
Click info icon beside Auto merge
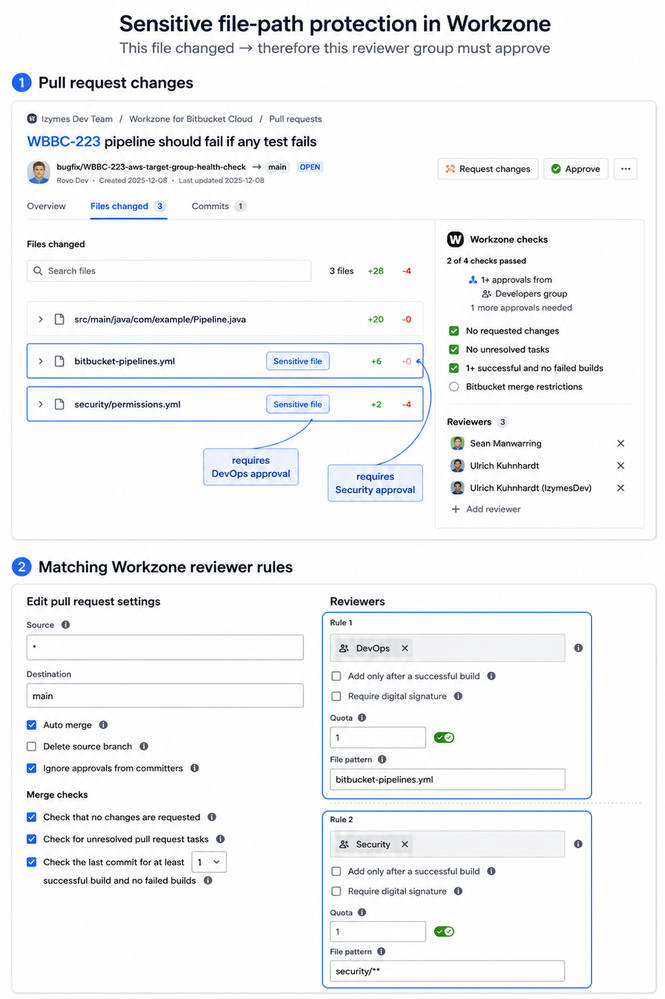click(103, 725)
